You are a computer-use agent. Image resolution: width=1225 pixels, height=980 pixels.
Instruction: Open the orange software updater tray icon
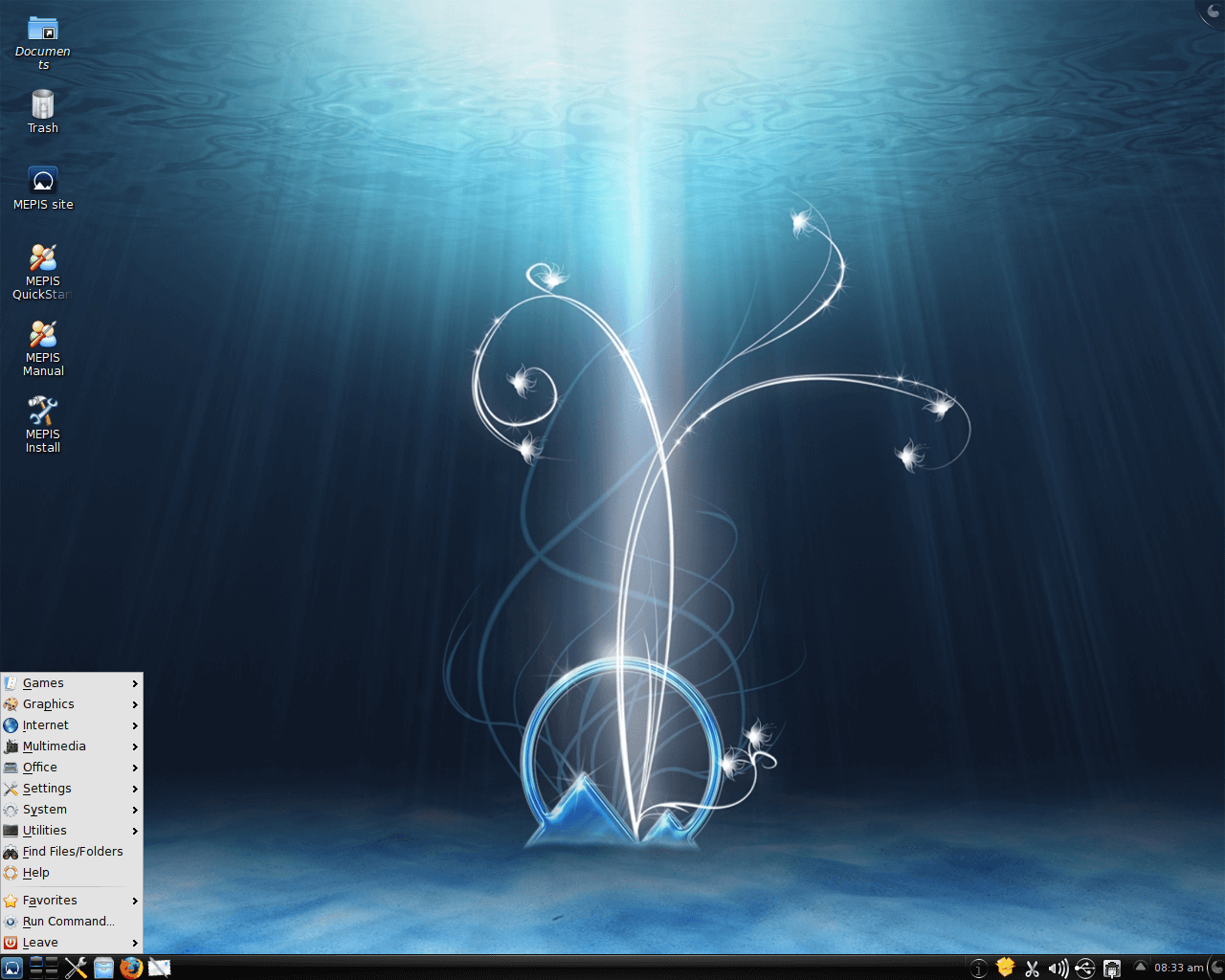point(1006,968)
